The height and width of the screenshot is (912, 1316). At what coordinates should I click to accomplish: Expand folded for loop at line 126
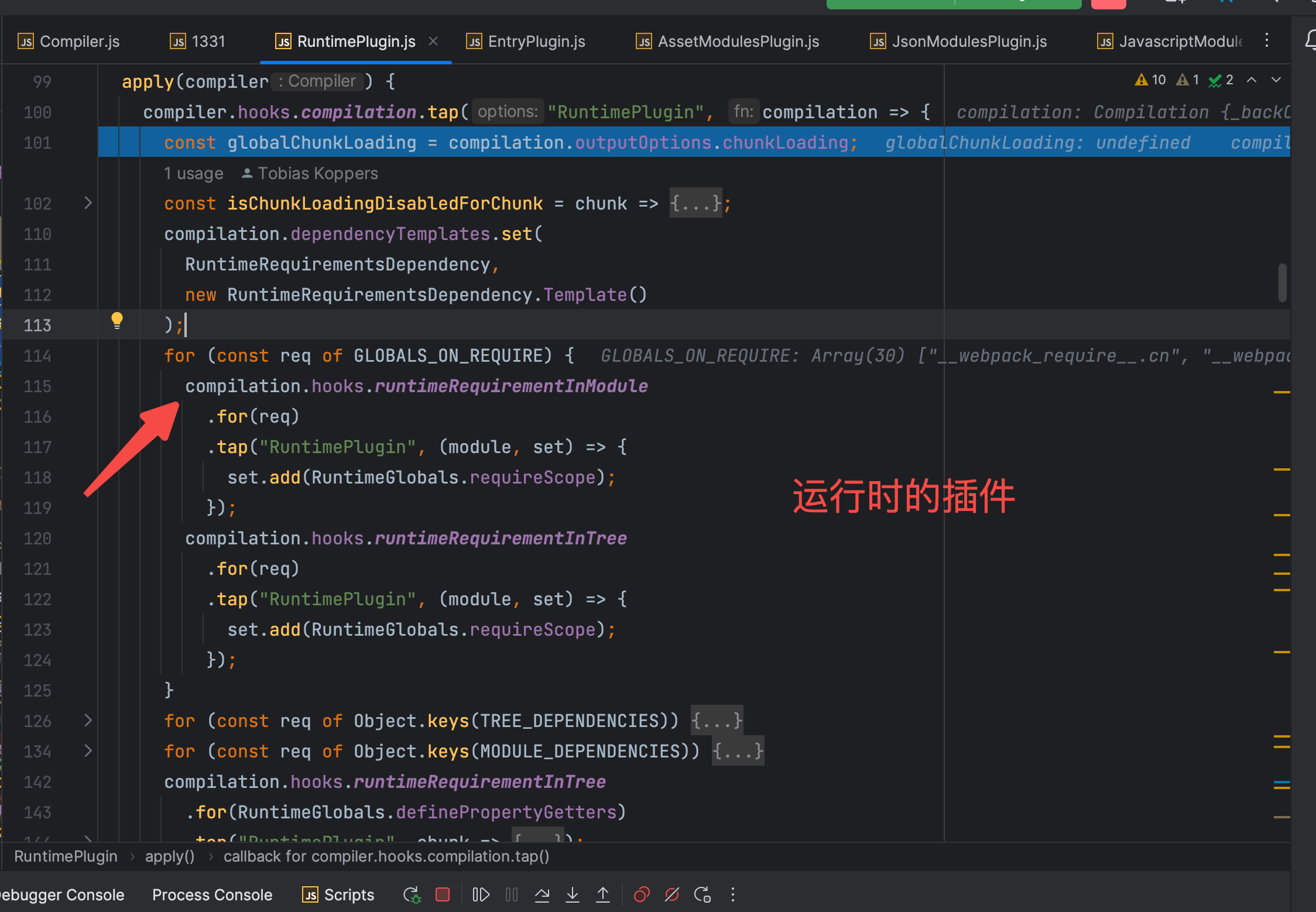[x=88, y=721]
